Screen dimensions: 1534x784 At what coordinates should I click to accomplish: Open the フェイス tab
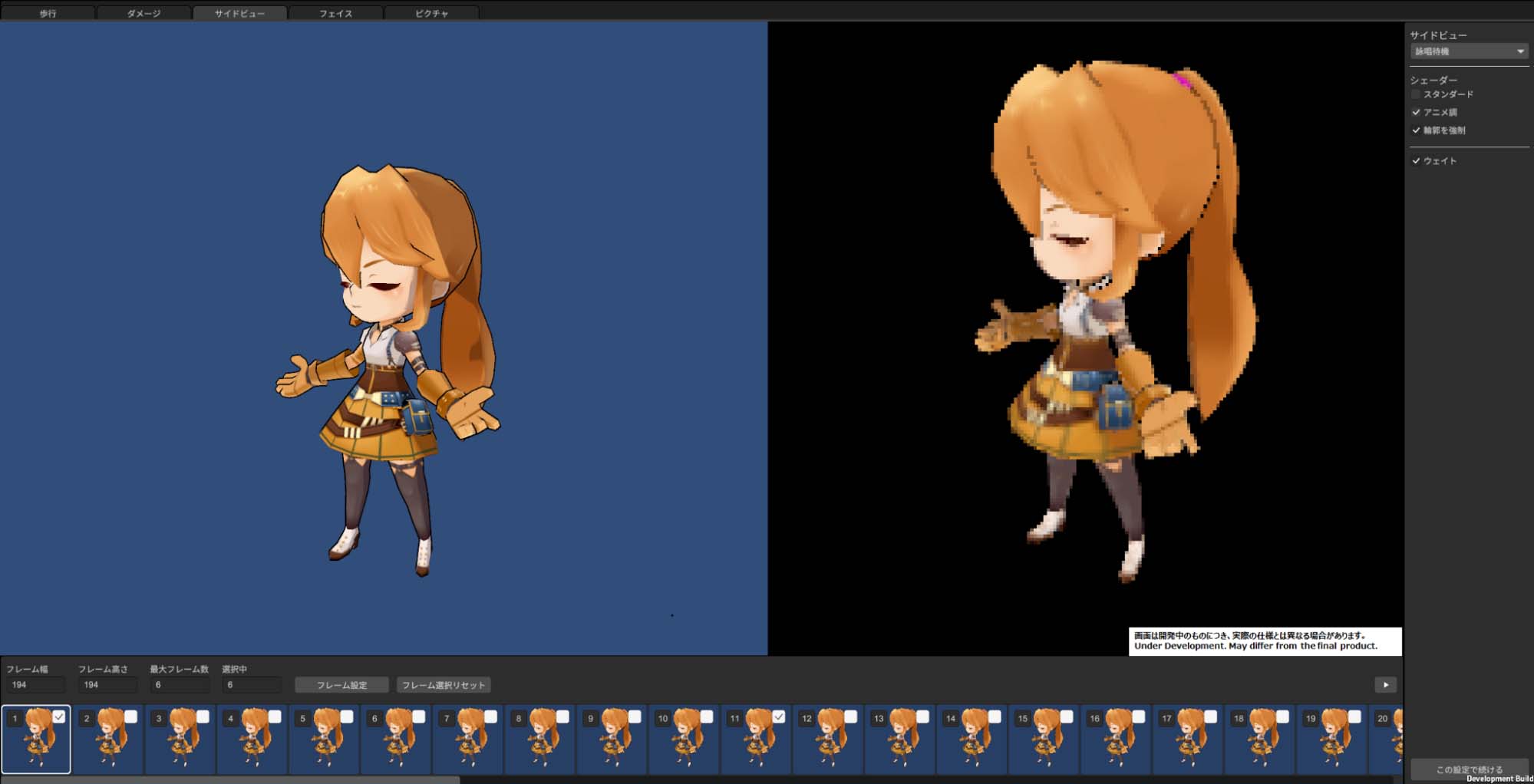pos(335,13)
